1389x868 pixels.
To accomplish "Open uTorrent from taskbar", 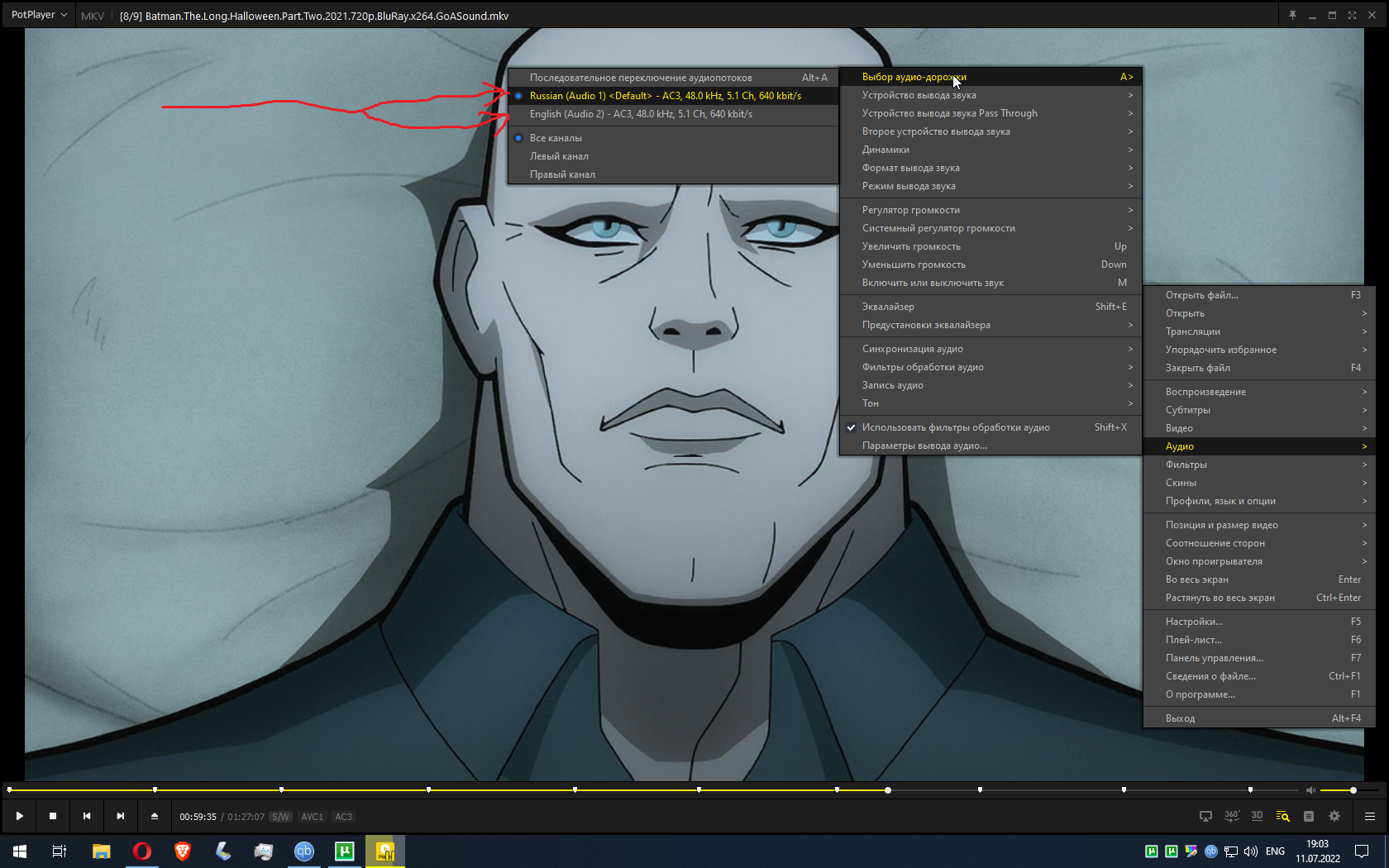I will point(345,851).
